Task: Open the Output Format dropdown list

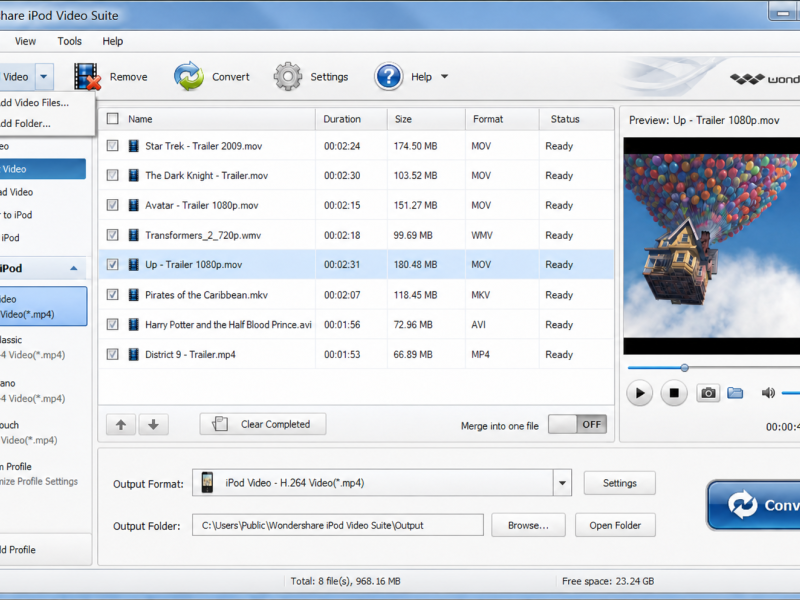Action: click(562, 483)
